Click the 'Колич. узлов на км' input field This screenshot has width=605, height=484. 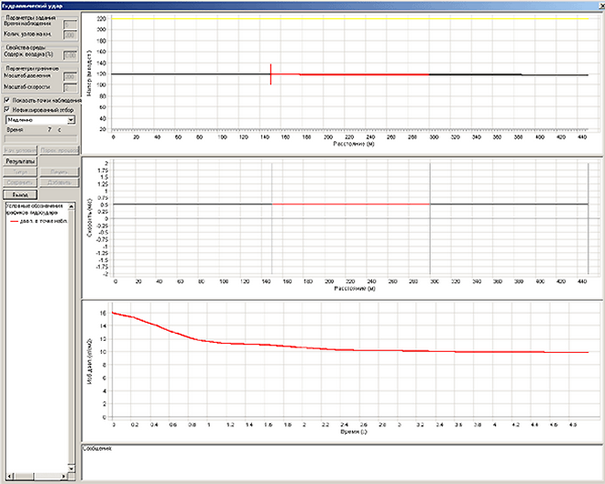coord(70,36)
